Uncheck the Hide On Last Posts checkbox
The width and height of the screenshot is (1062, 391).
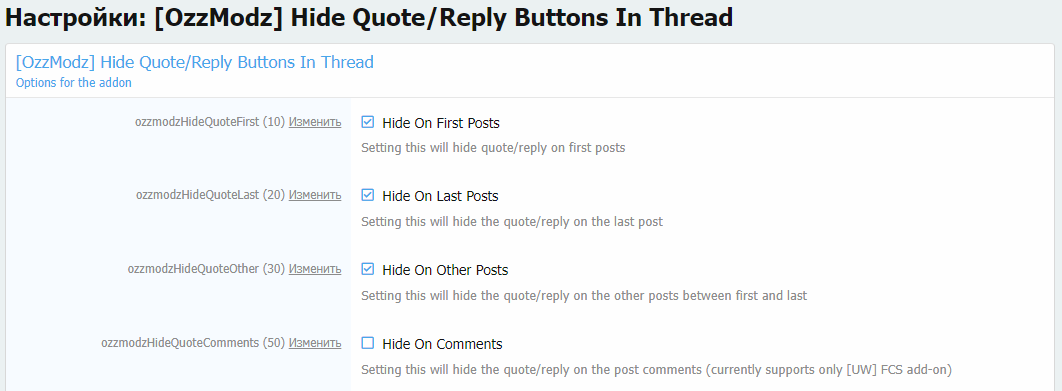[x=368, y=195]
